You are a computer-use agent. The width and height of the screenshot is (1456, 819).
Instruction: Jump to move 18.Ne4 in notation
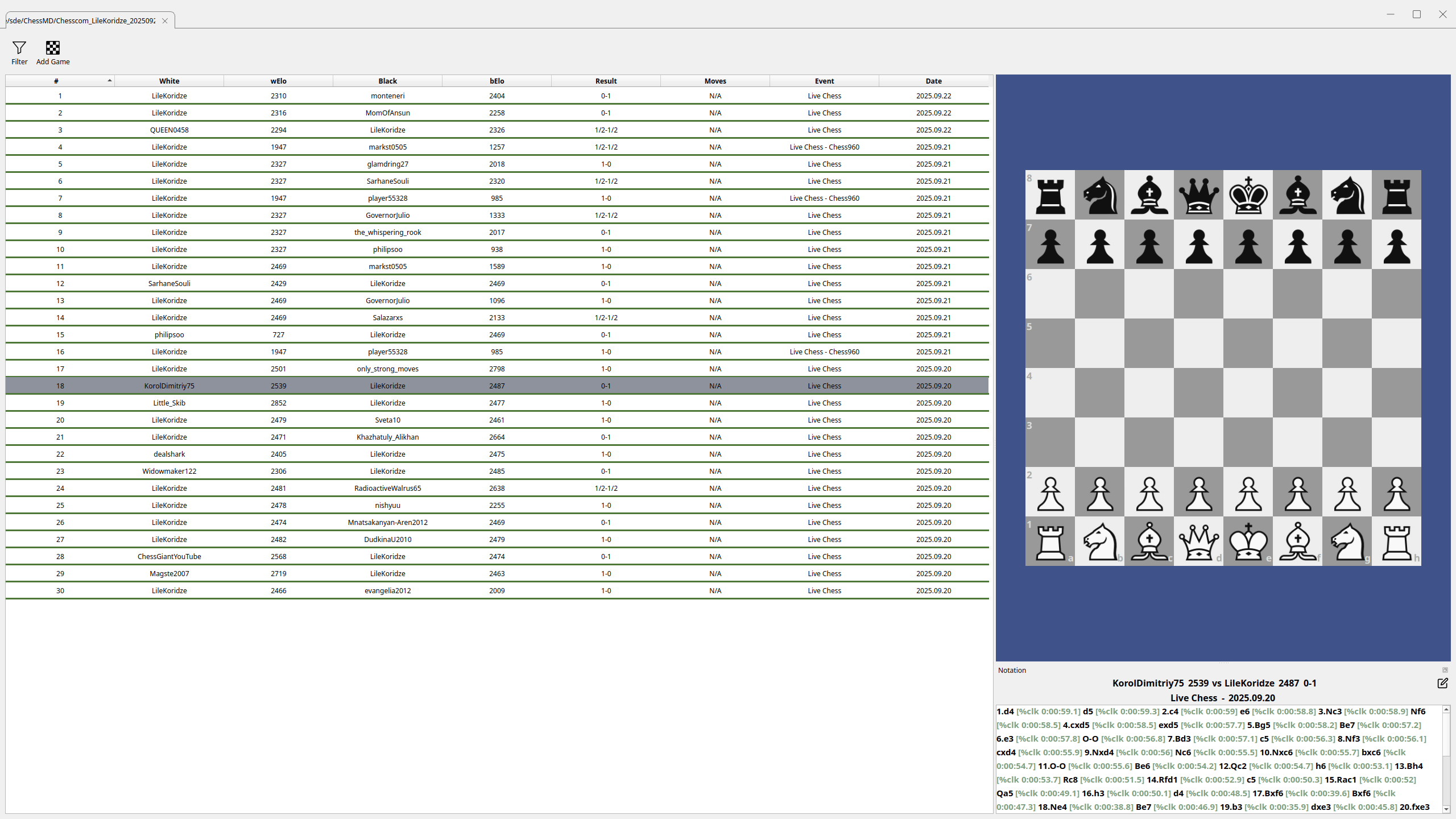[x=1052, y=807]
